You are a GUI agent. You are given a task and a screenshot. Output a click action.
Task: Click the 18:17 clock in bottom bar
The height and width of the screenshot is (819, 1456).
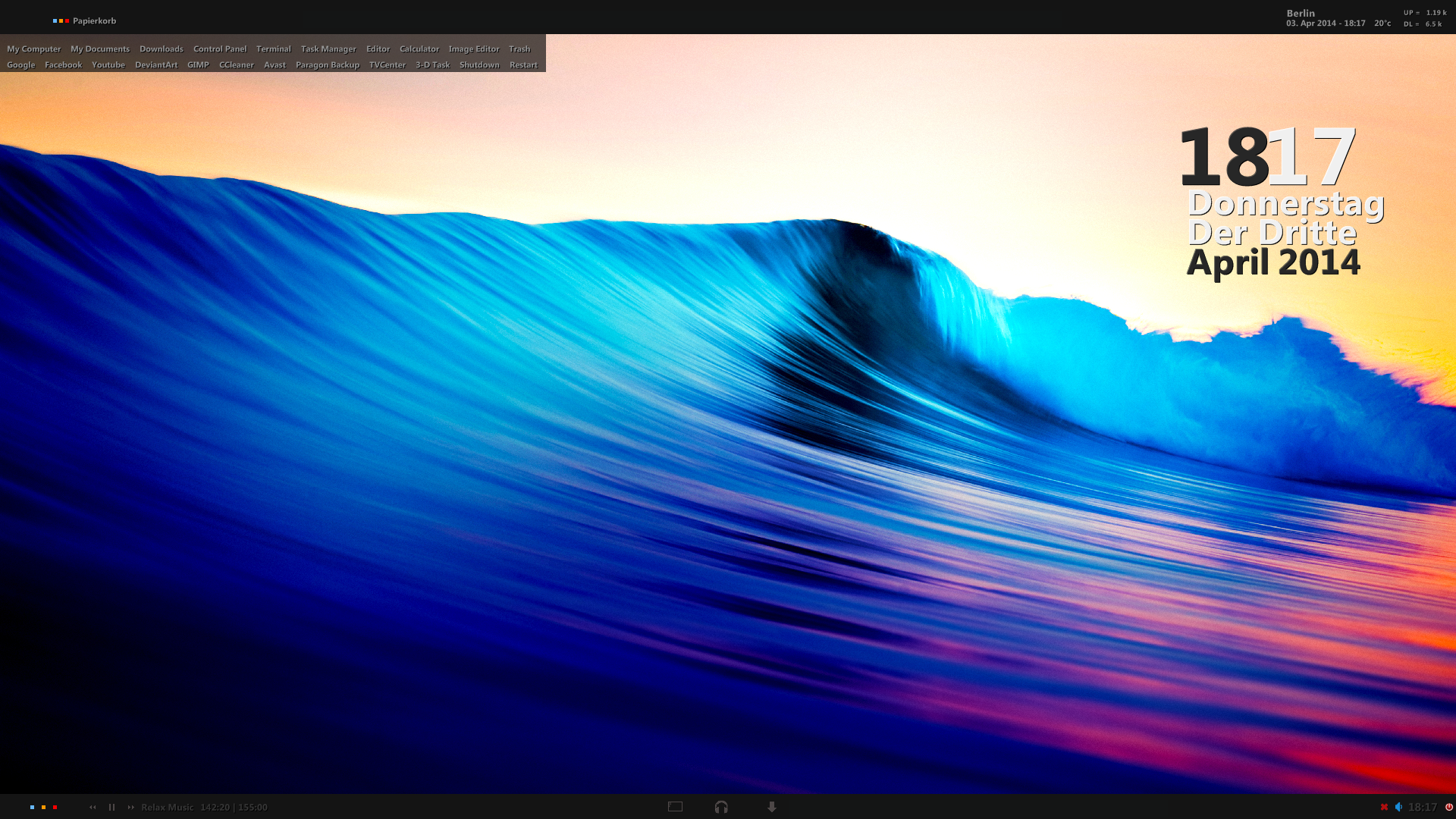coord(1423,807)
